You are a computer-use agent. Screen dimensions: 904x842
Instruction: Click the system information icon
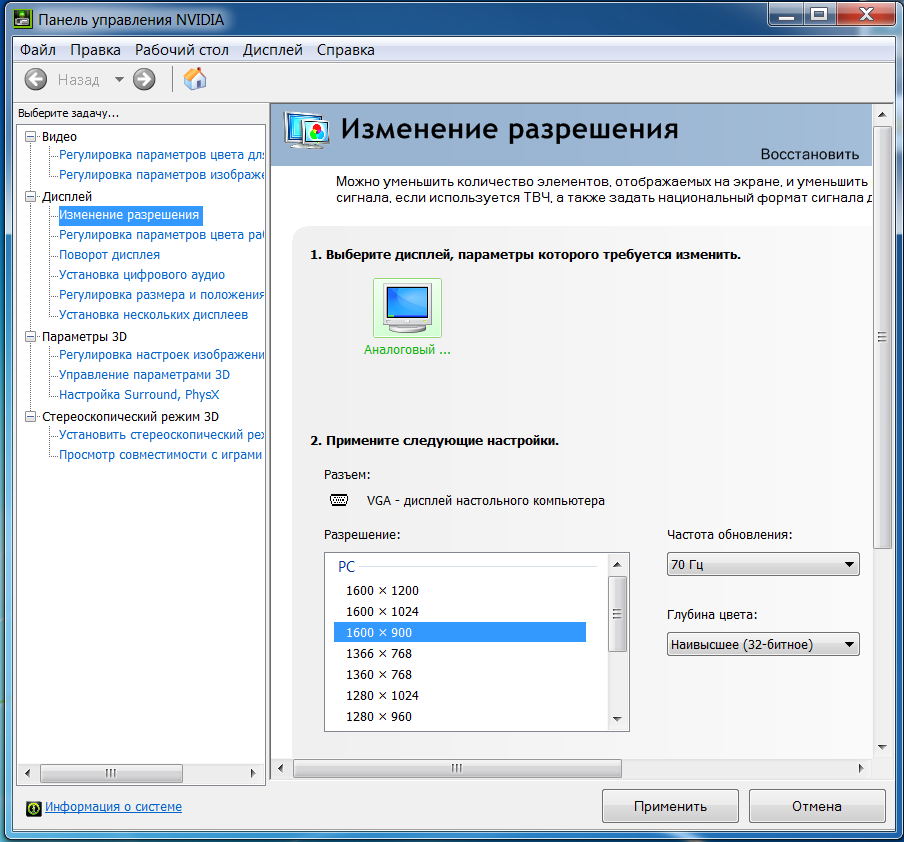coord(33,809)
